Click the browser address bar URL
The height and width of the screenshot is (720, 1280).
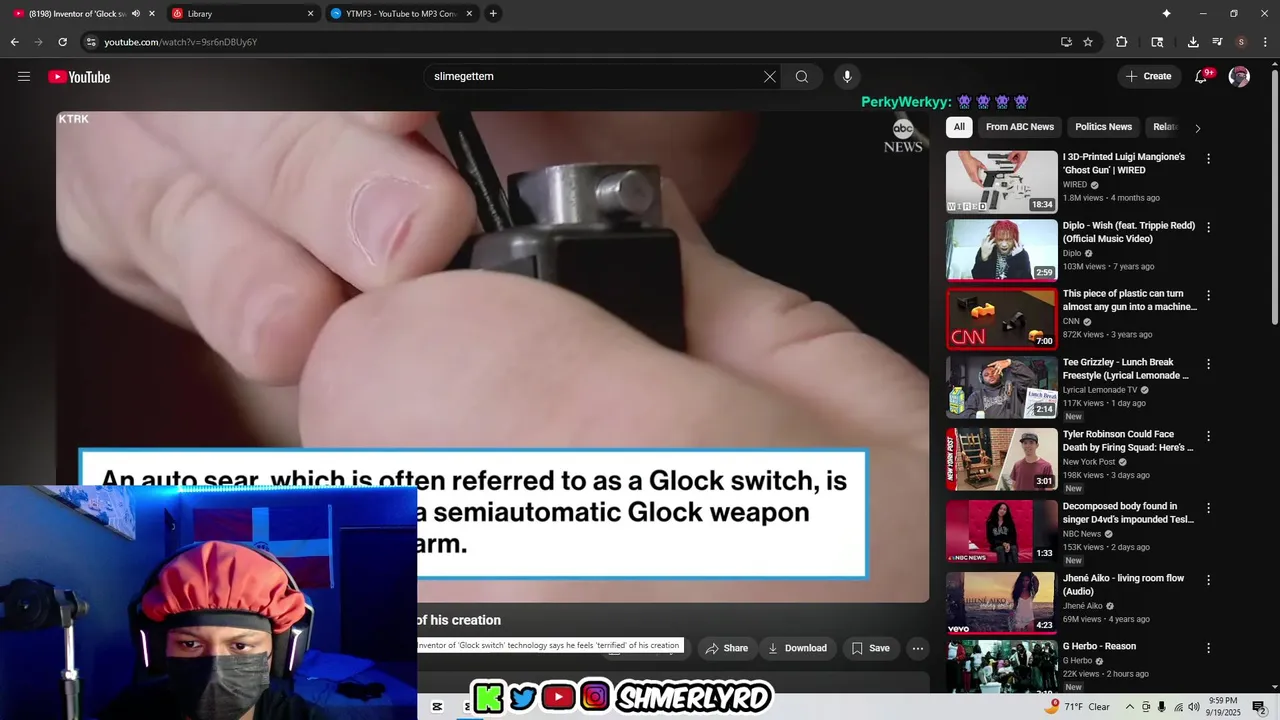click(x=181, y=42)
